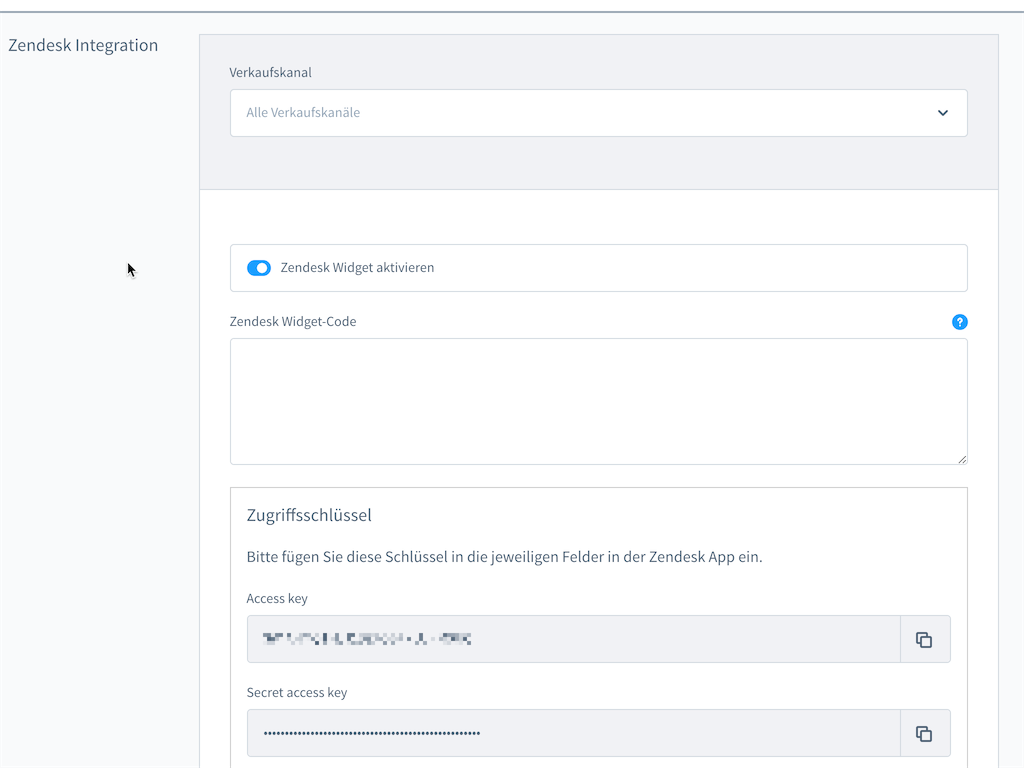Click the Zendesk Integration section title
This screenshot has height=768, width=1024.
(x=83, y=45)
